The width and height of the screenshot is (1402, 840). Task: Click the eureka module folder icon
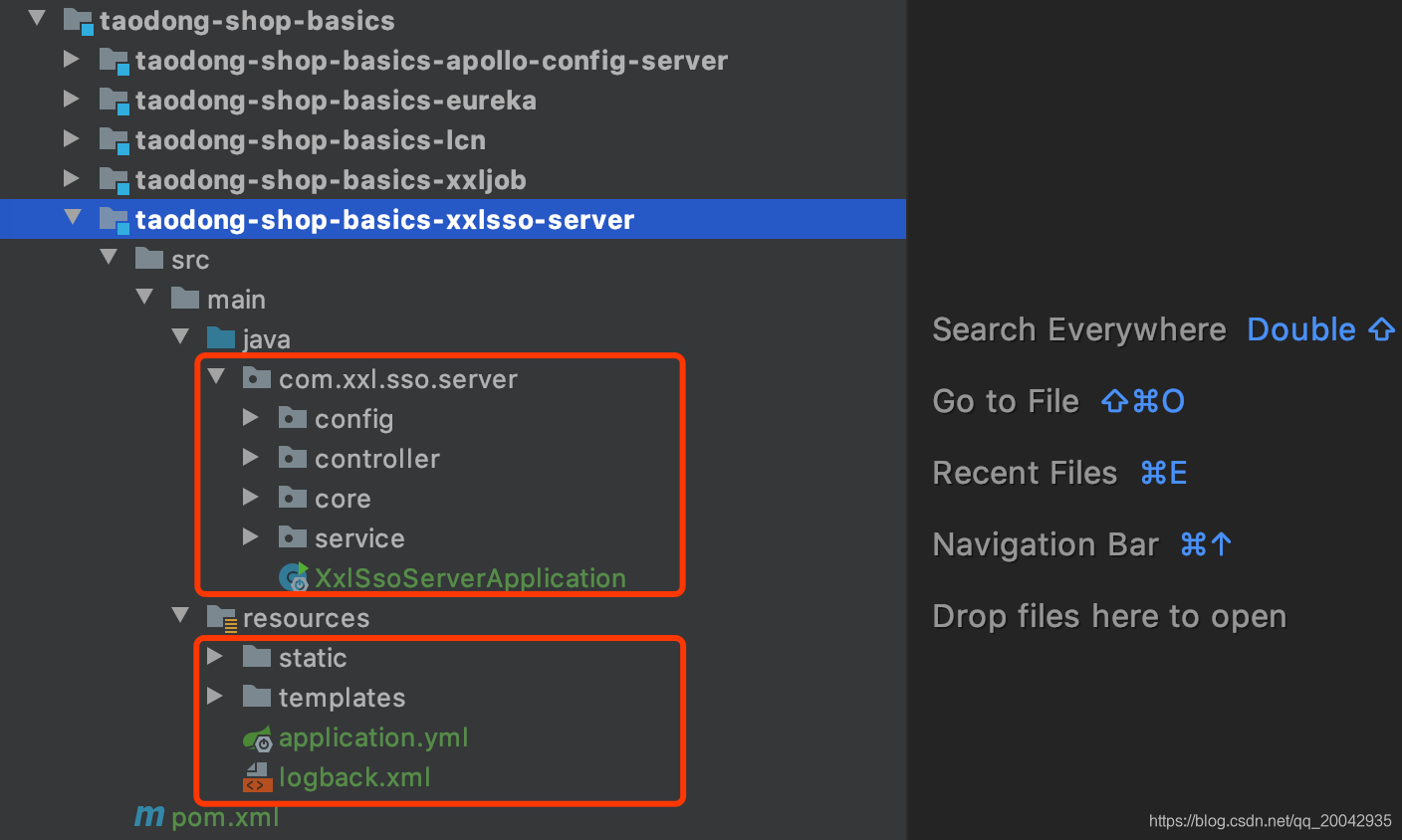(x=114, y=101)
